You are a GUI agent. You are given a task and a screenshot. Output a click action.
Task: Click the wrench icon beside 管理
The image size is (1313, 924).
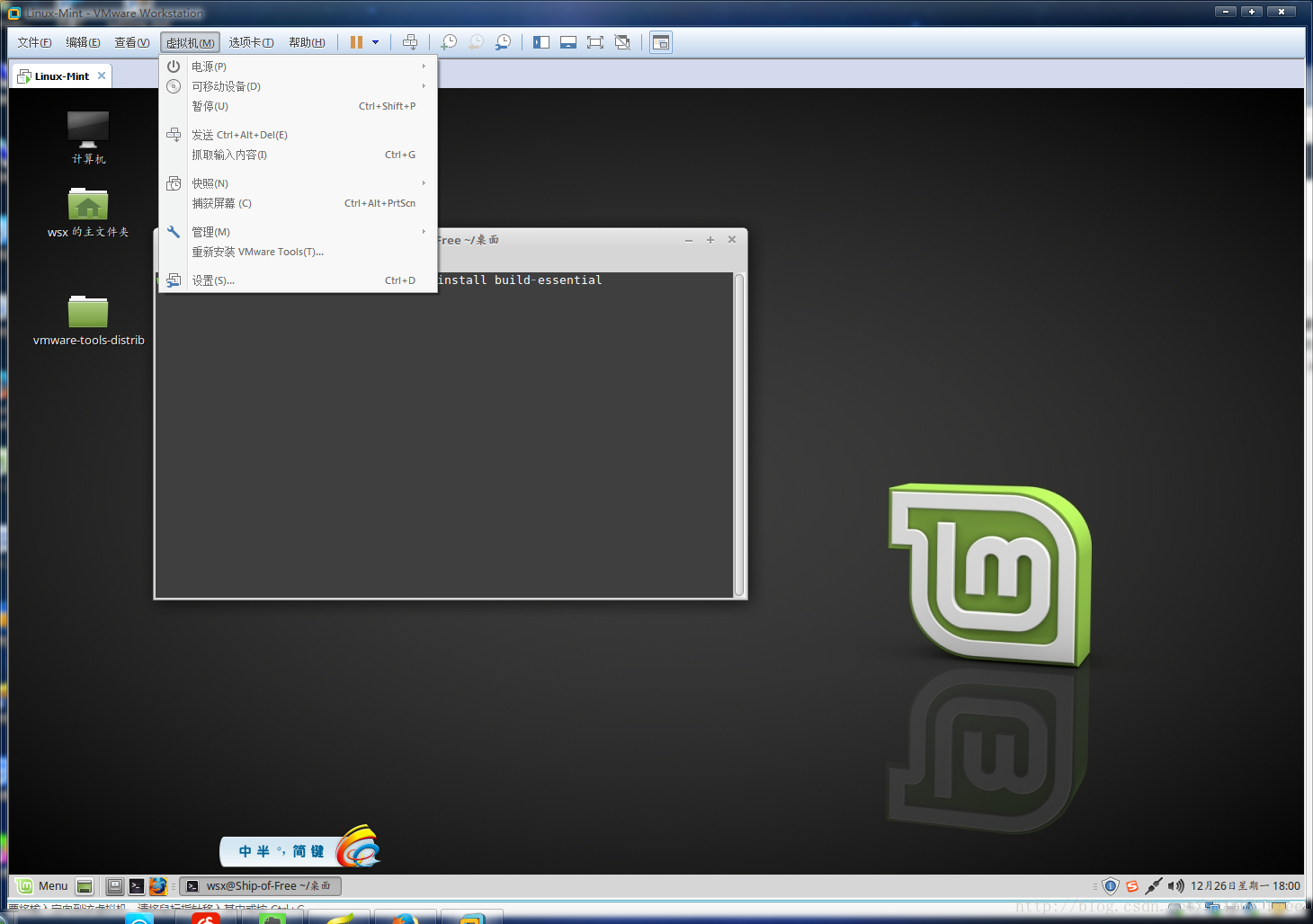point(174,232)
